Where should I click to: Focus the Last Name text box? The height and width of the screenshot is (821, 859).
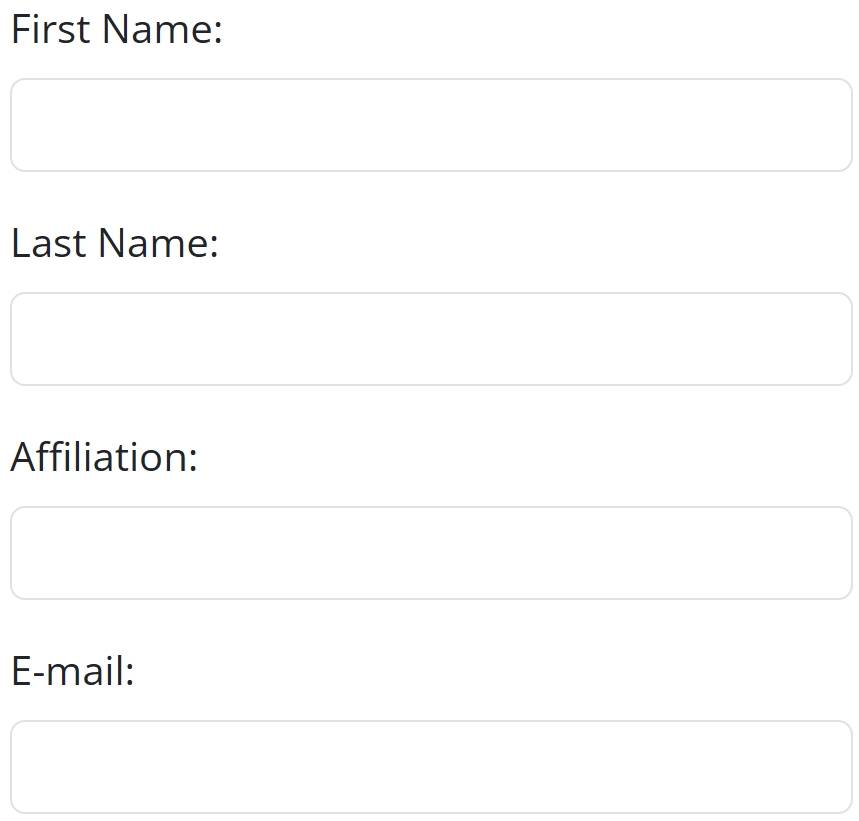pyautogui.click(x=431, y=339)
